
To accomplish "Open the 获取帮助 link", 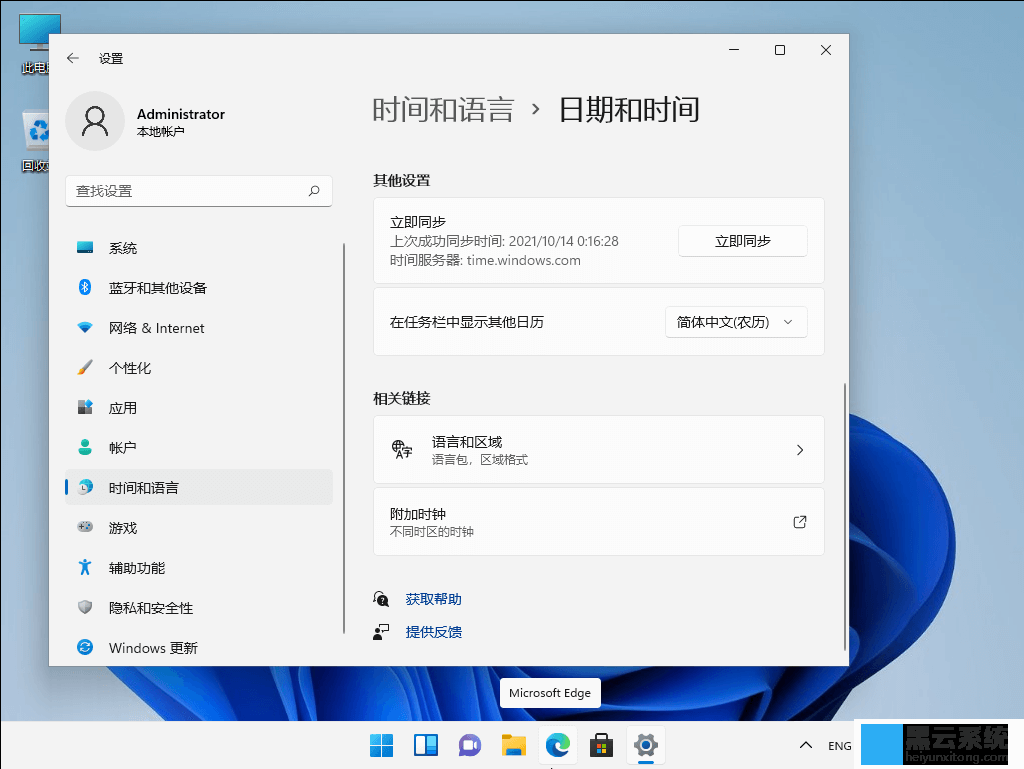I will click(433, 599).
